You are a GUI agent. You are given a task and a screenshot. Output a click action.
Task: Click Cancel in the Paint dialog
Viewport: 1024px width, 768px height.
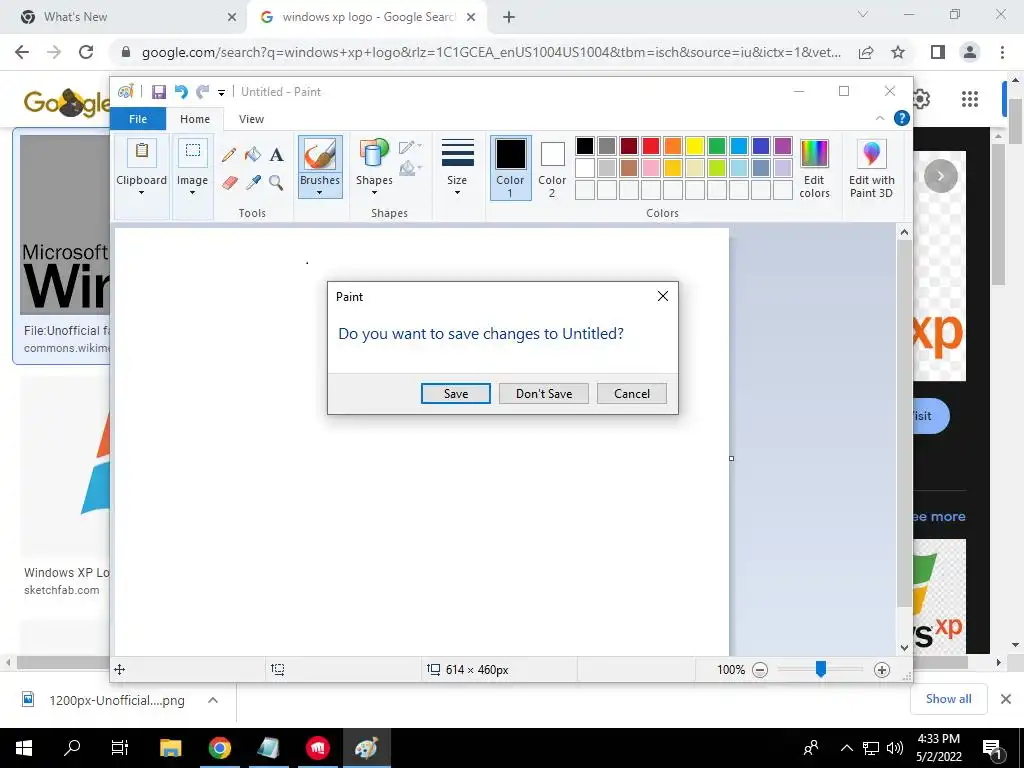(x=632, y=394)
